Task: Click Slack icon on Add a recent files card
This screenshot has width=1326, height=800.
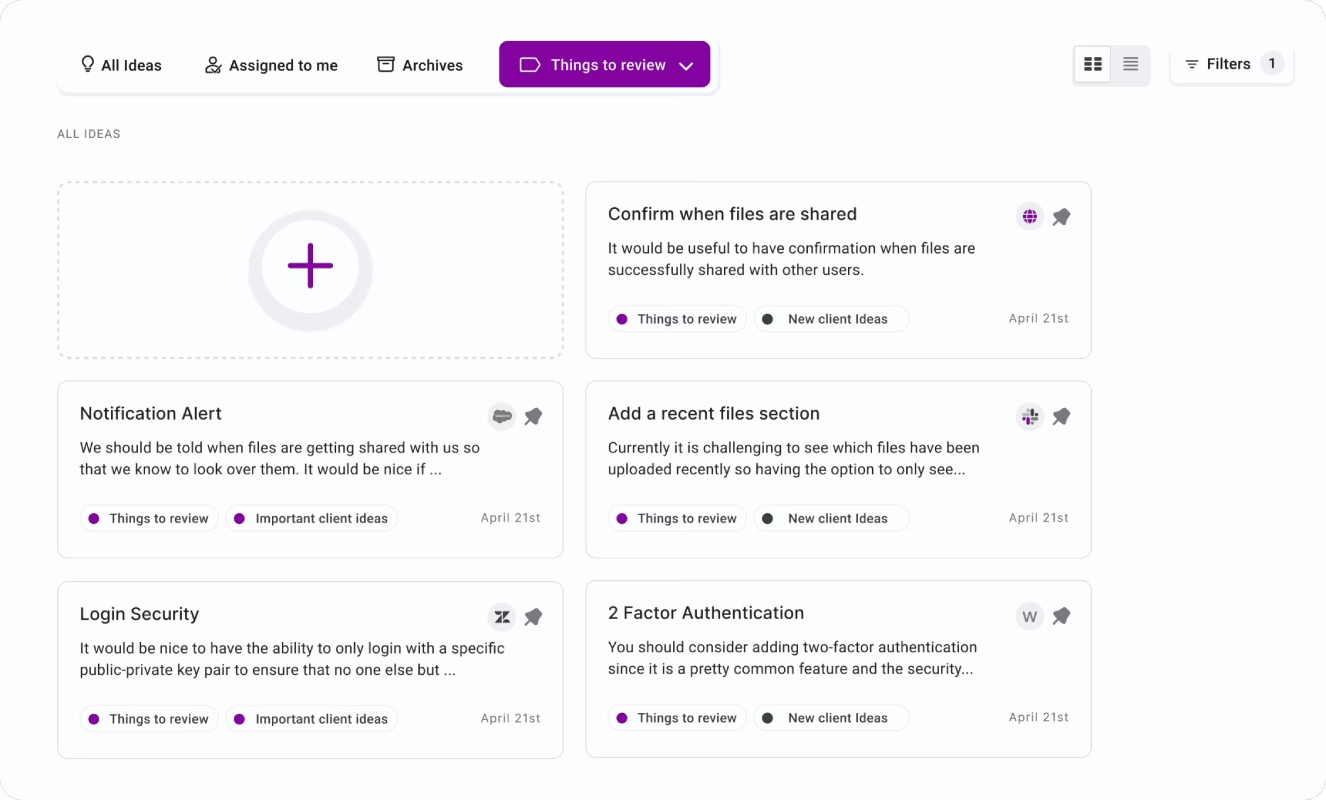Action: pyautogui.click(x=1030, y=416)
